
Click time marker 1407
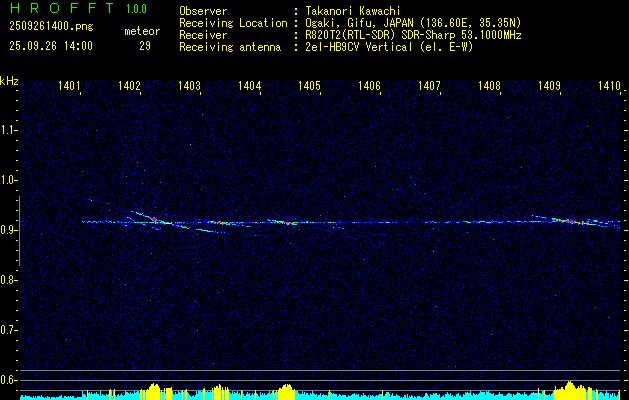429,85
